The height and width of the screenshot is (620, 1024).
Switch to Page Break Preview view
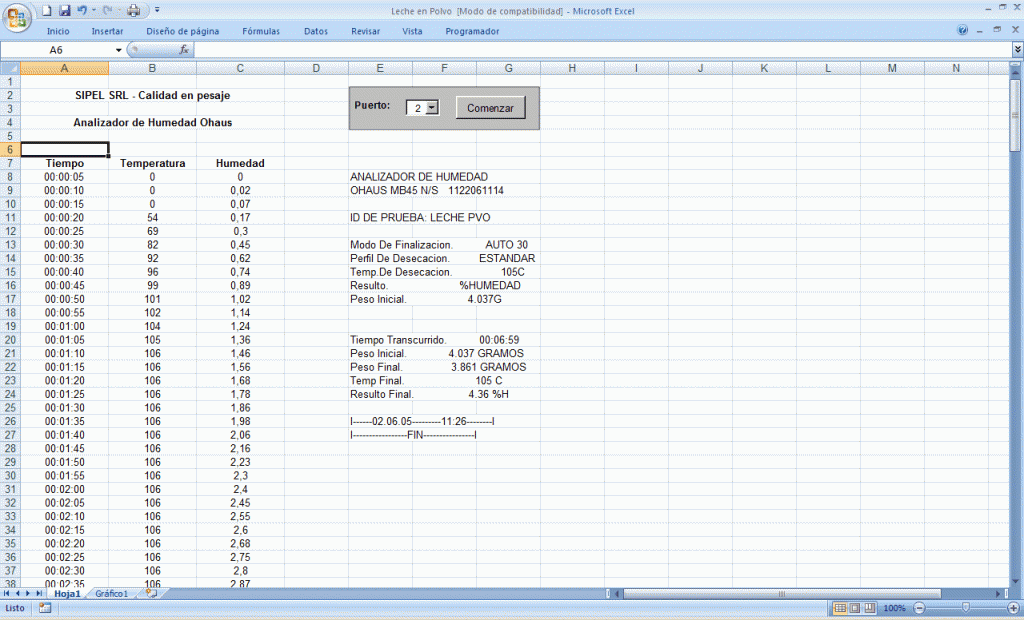pos(868,608)
